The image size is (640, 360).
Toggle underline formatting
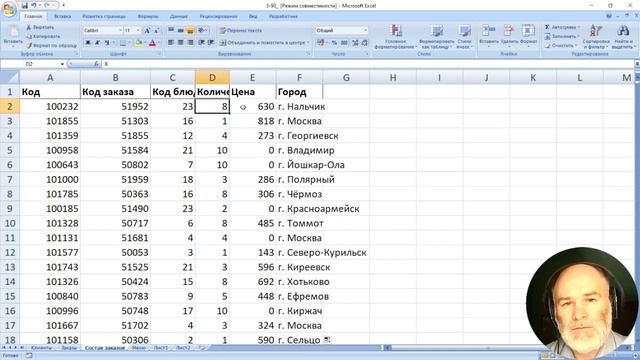point(107,42)
